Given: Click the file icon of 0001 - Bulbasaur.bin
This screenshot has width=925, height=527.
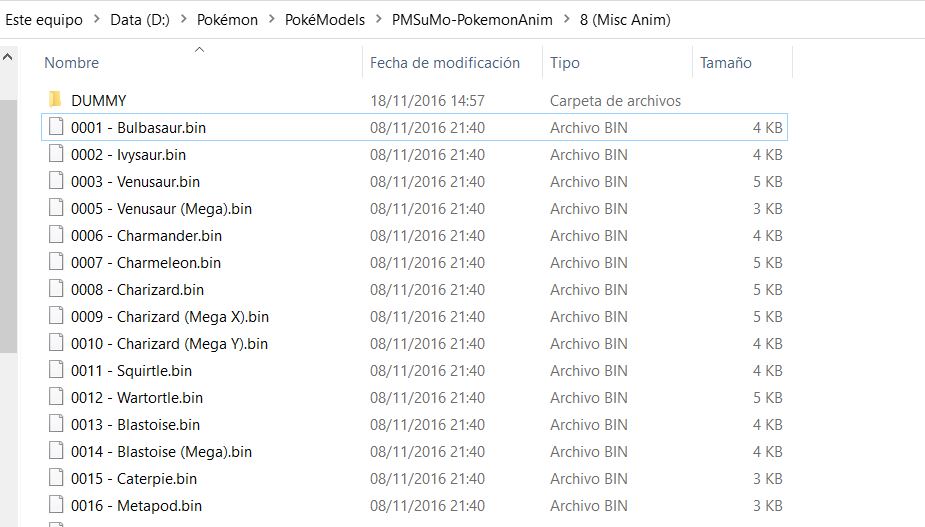Looking at the screenshot, I should [x=56, y=126].
